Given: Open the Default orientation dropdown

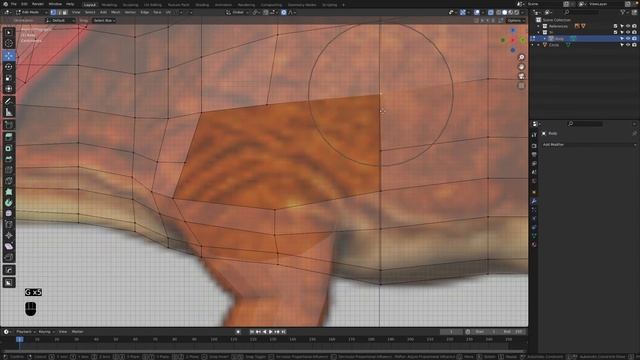Looking at the screenshot, I should coord(60,20).
